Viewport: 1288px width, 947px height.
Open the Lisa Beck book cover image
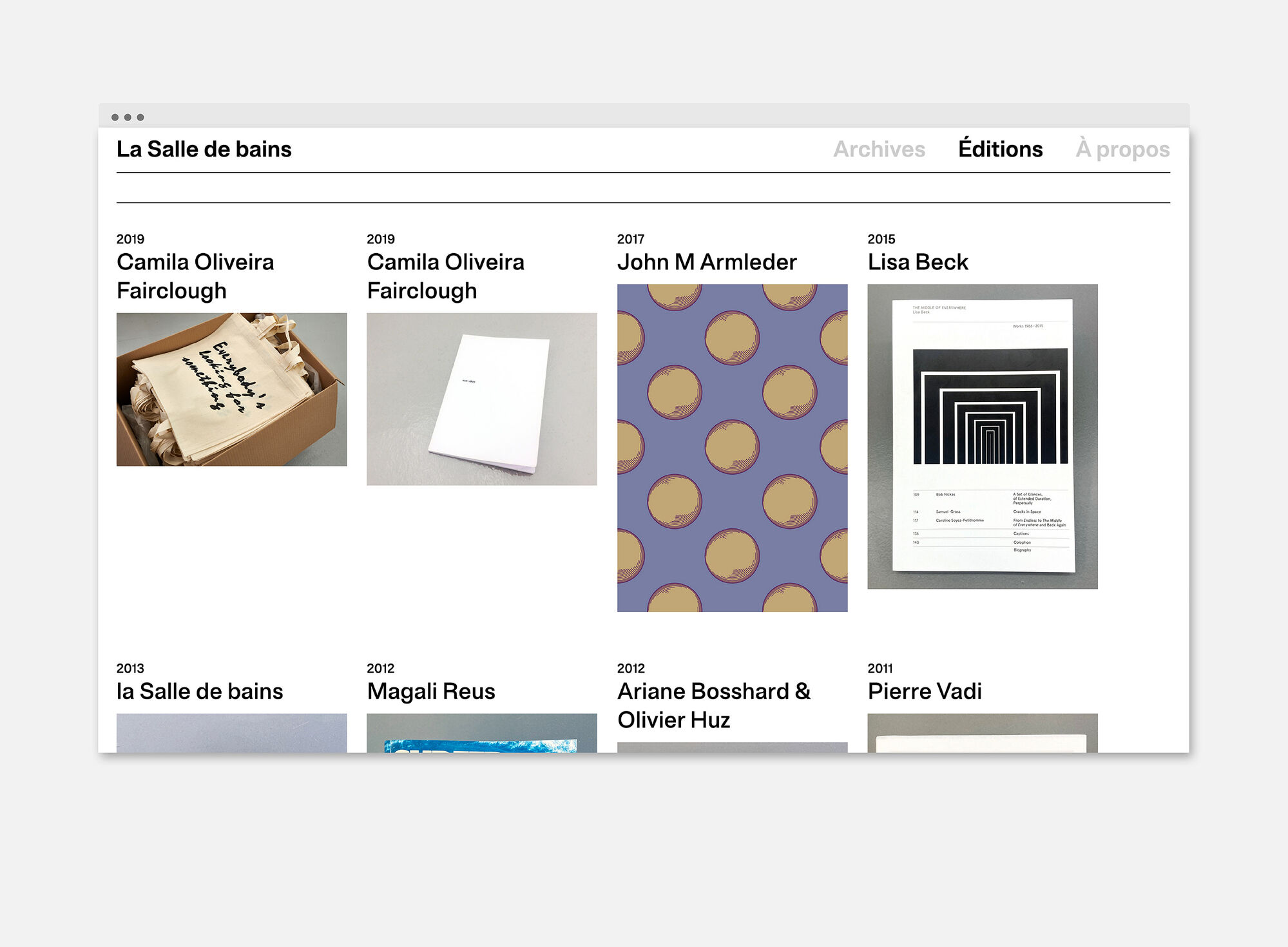tap(982, 436)
